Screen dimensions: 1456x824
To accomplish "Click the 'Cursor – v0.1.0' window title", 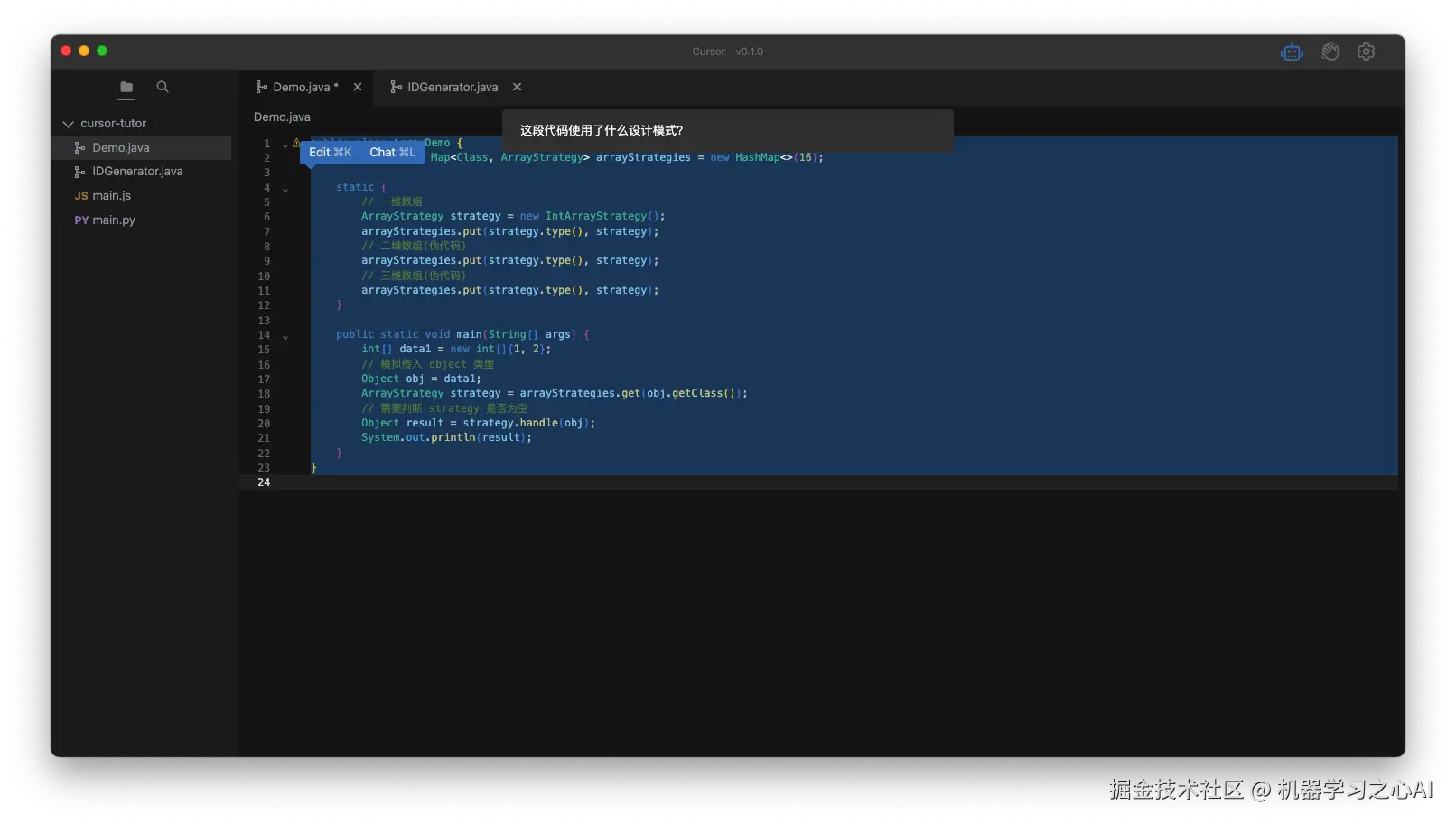I will 728,51.
